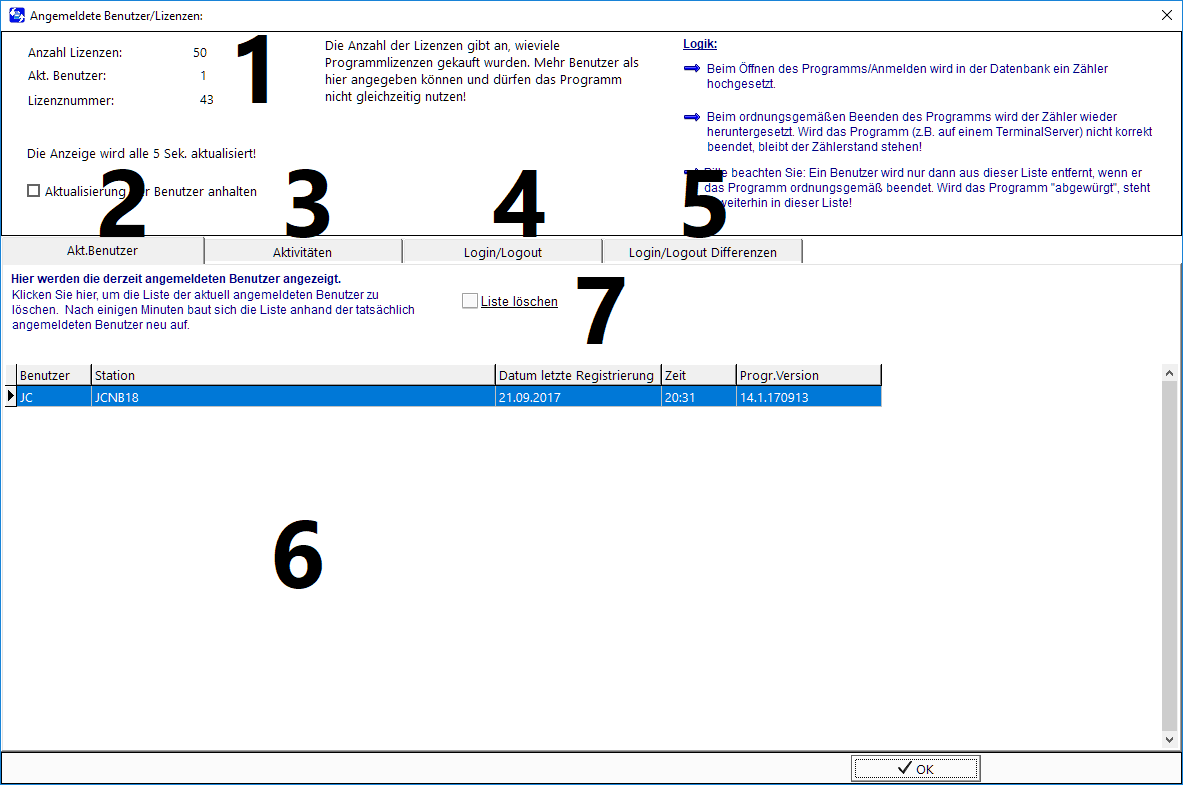The width and height of the screenshot is (1183, 785).
Task: Click the 'Anzahl Lizenzen:' label
Action: click(x=75, y=52)
